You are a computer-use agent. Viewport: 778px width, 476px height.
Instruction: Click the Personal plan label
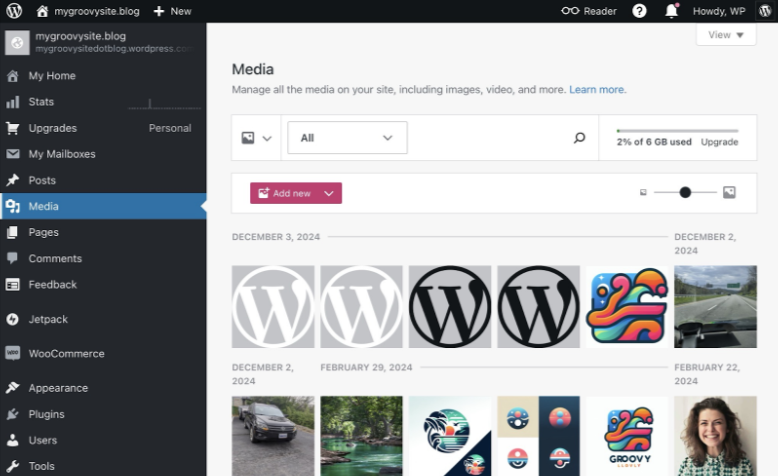[170, 128]
